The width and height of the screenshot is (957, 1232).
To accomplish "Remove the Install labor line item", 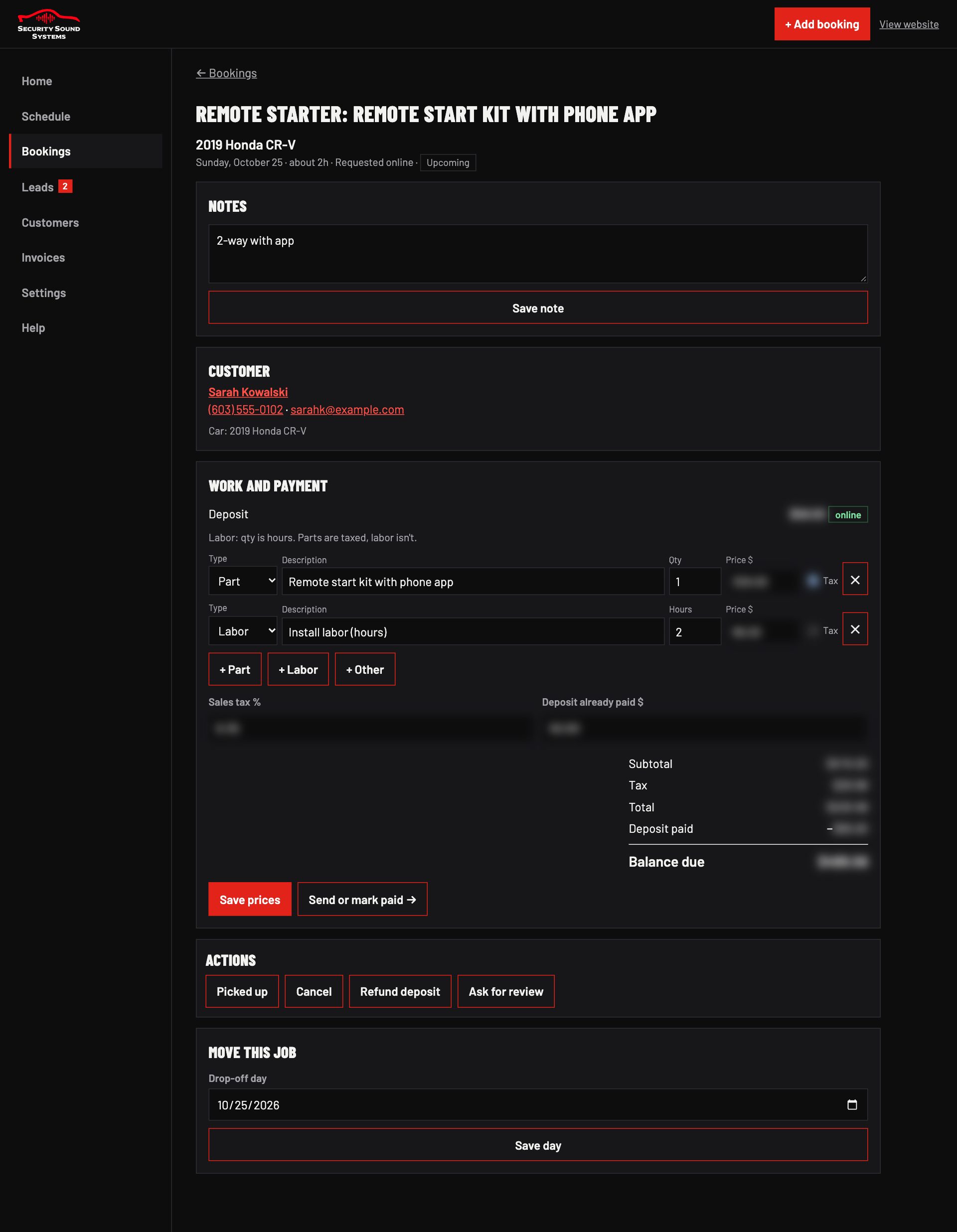I will 855,629.
